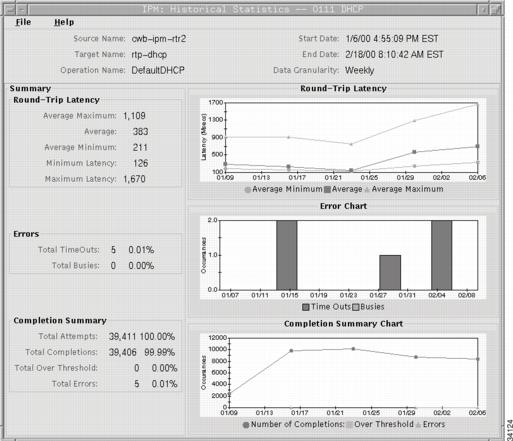This screenshot has height=441, width=513.
Task: Click the Average Maximum data point at 02/06
Action: tap(477, 104)
